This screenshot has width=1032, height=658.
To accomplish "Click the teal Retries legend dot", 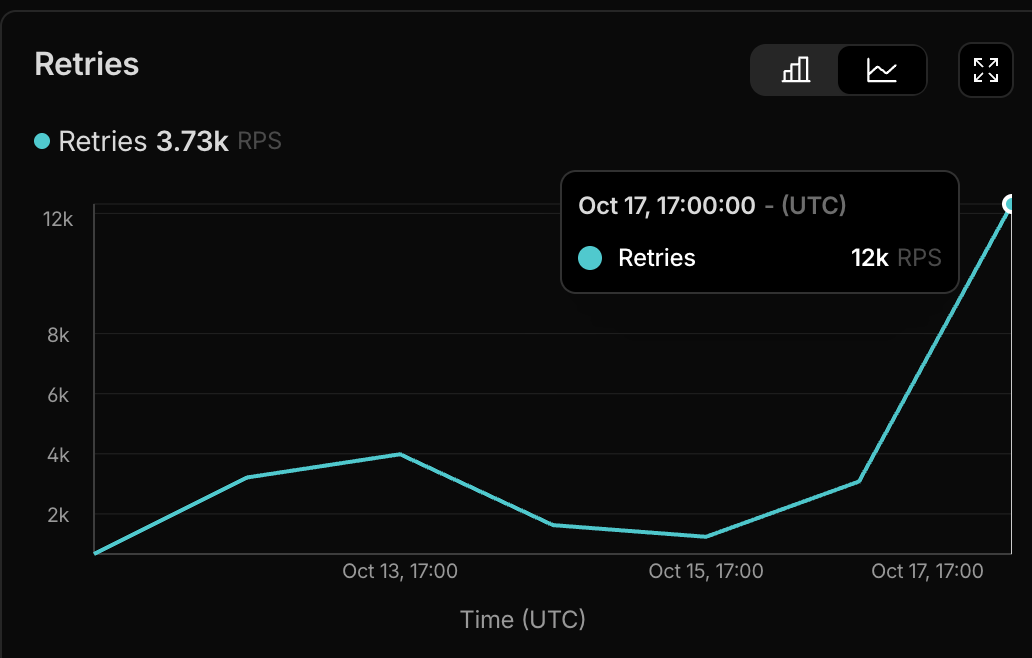I will (42, 142).
